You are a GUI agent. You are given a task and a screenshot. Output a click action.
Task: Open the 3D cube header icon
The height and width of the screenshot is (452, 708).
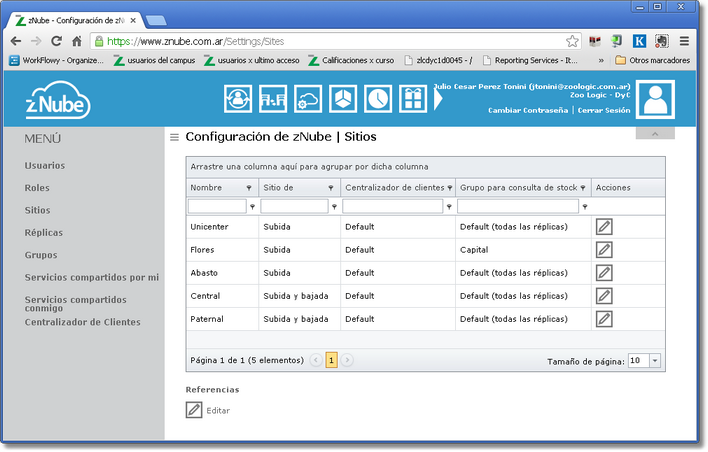click(x=343, y=99)
